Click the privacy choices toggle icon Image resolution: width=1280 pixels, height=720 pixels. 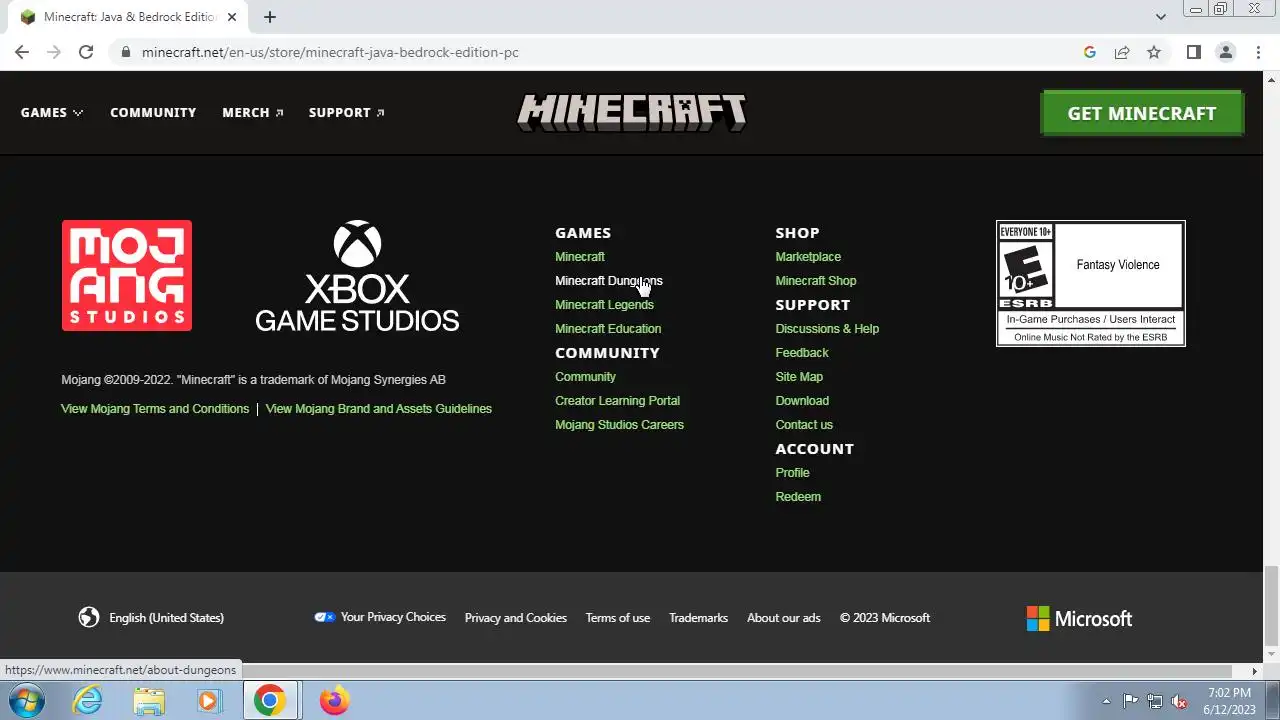(x=325, y=617)
